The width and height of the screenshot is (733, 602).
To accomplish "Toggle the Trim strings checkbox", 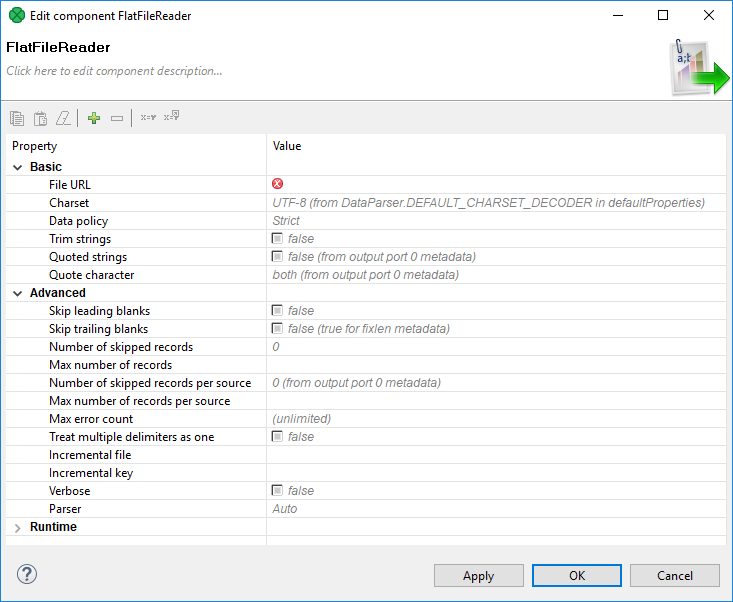I will pyautogui.click(x=278, y=239).
